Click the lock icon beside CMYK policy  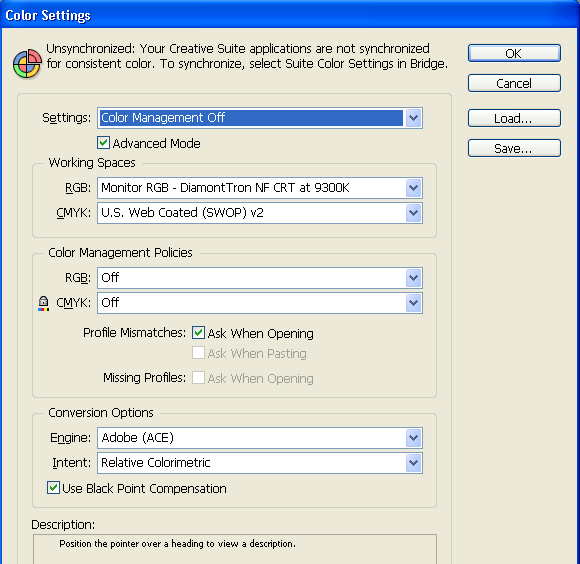point(43,303)
